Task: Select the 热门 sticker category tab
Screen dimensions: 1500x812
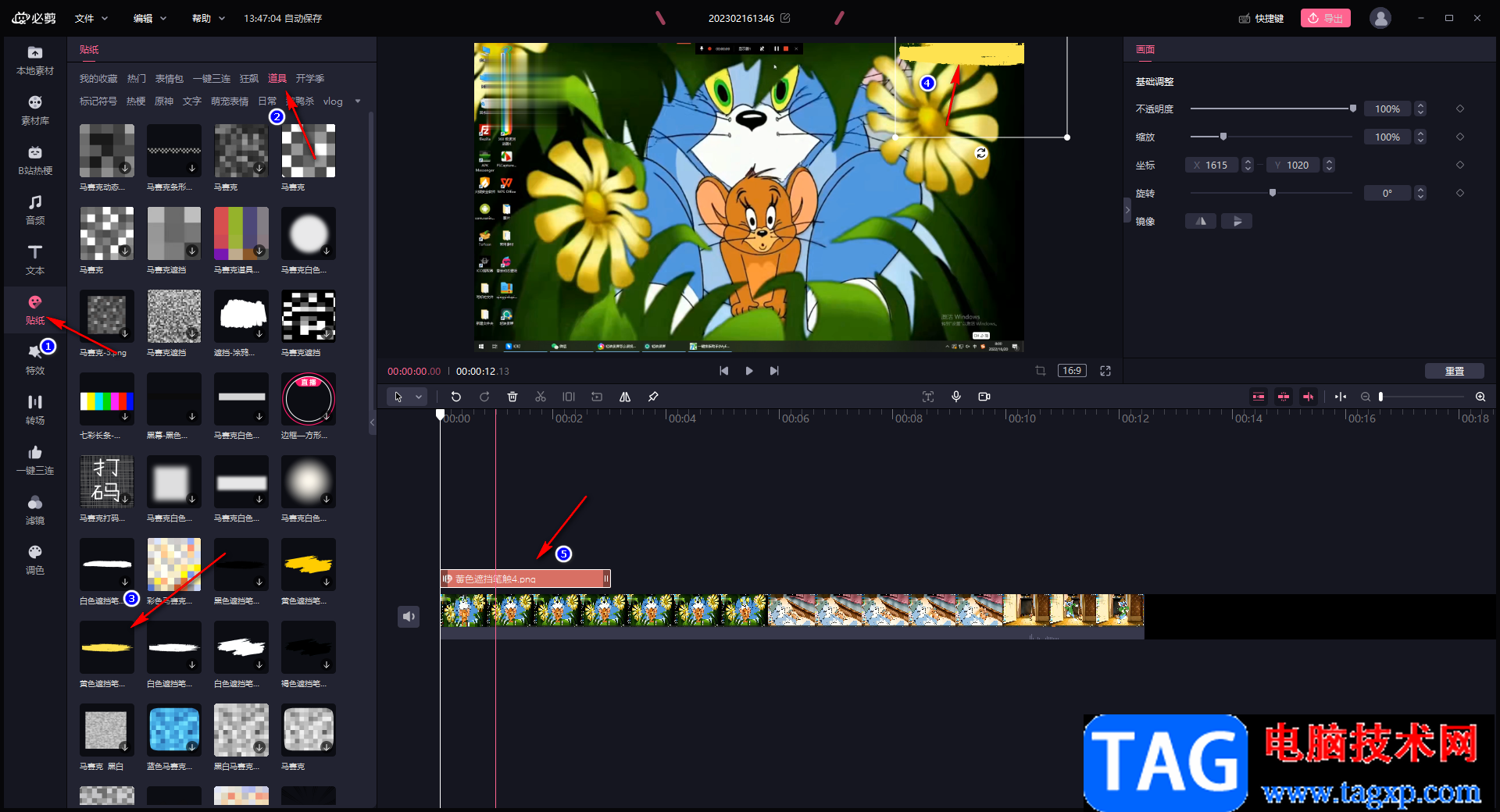Action: click(137, 78)
